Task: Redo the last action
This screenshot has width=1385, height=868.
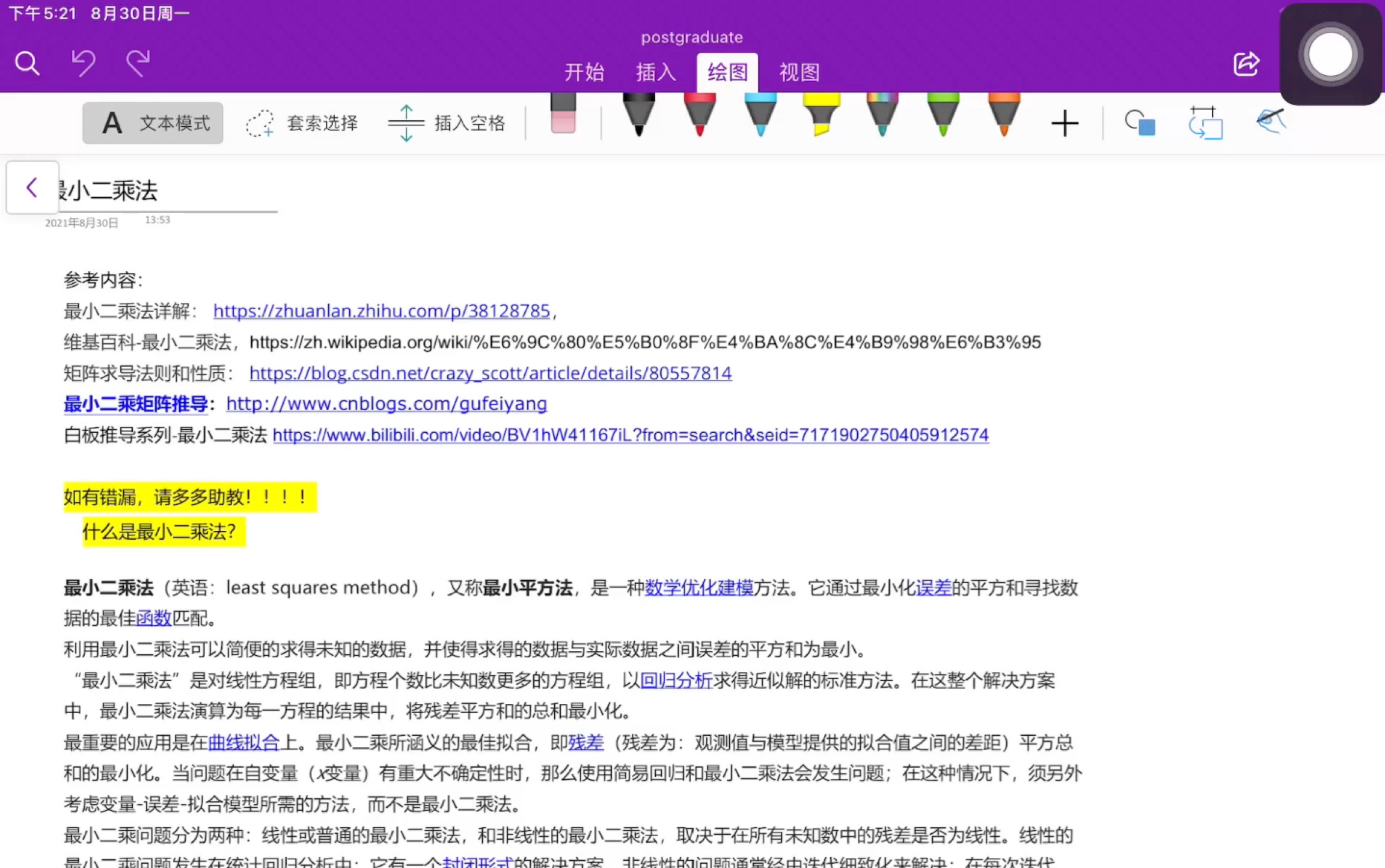Action: (x=138, y=63)
